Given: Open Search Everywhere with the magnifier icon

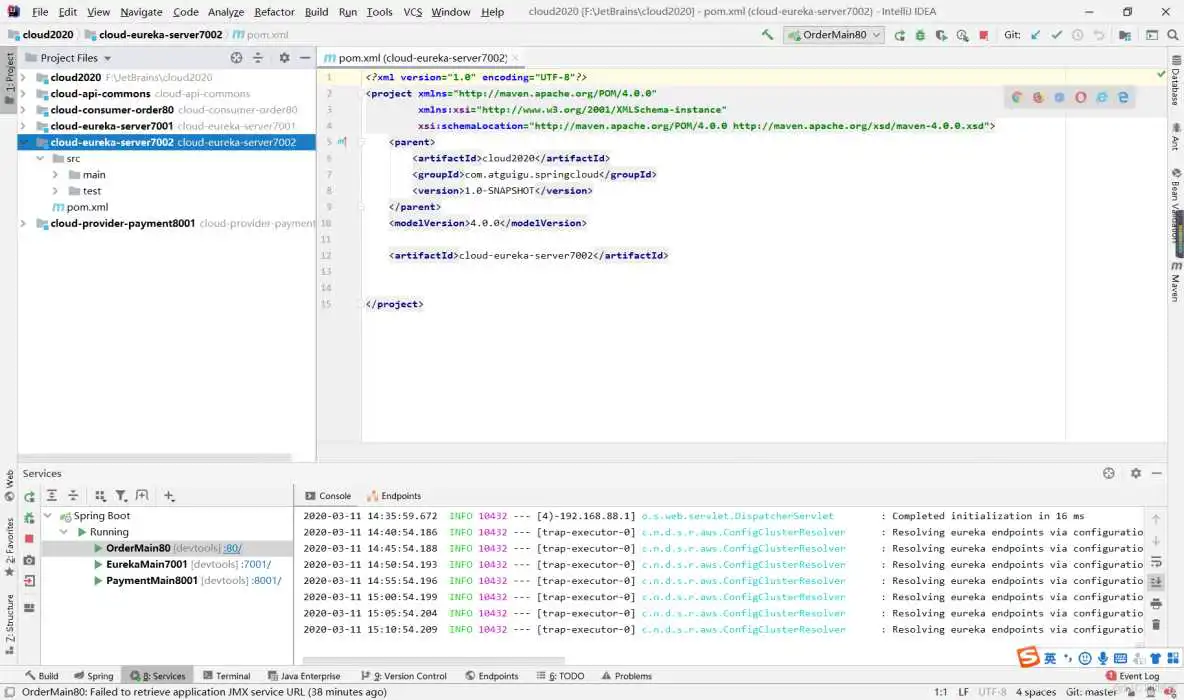Looking at the screenshot, I should pyautogui.click(x=1172, y=33).
